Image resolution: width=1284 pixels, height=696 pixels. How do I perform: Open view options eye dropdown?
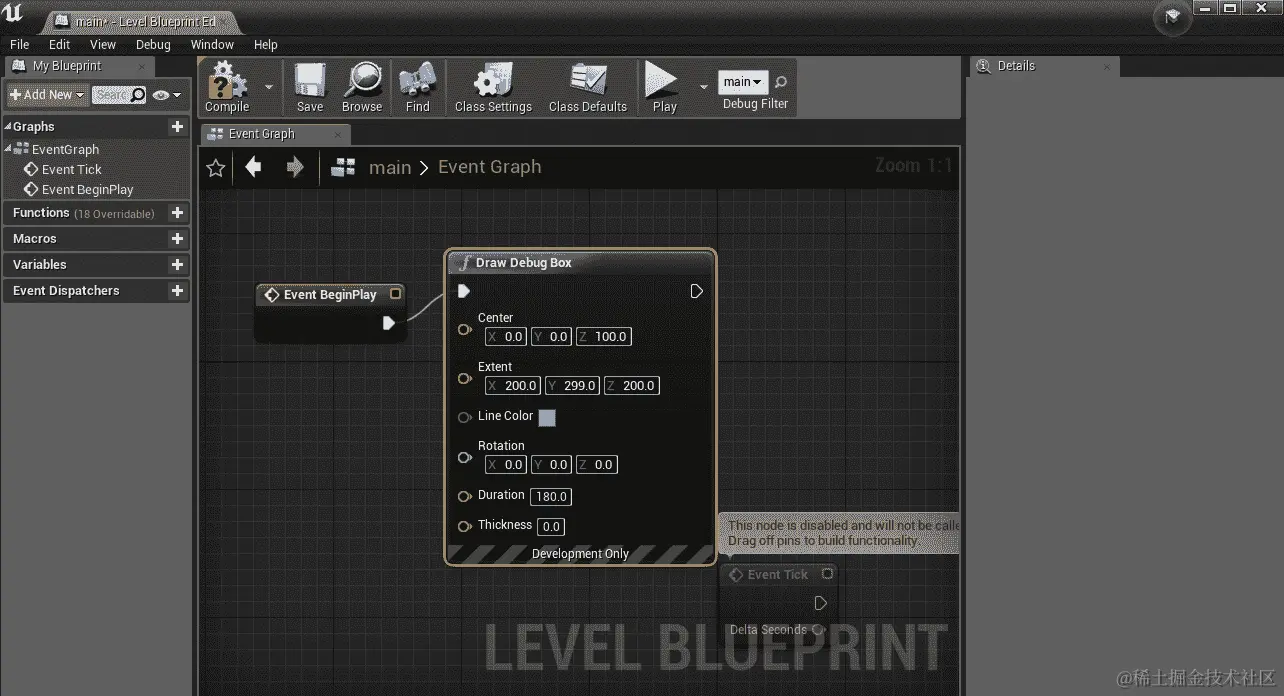pyautogui.click(x=167, y=95)
